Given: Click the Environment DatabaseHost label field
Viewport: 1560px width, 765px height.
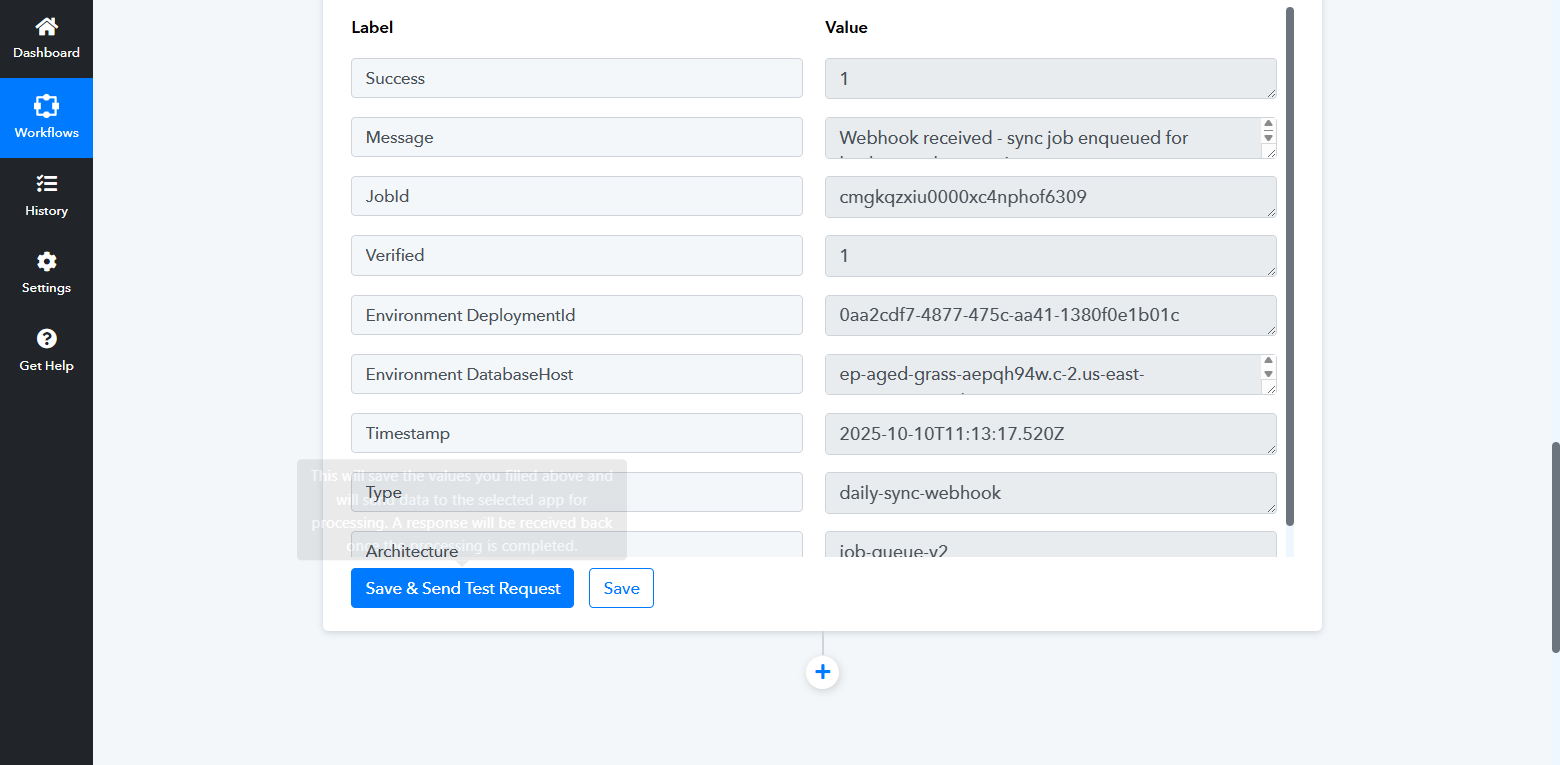Looking at the screenshot, I should (576, 374).
